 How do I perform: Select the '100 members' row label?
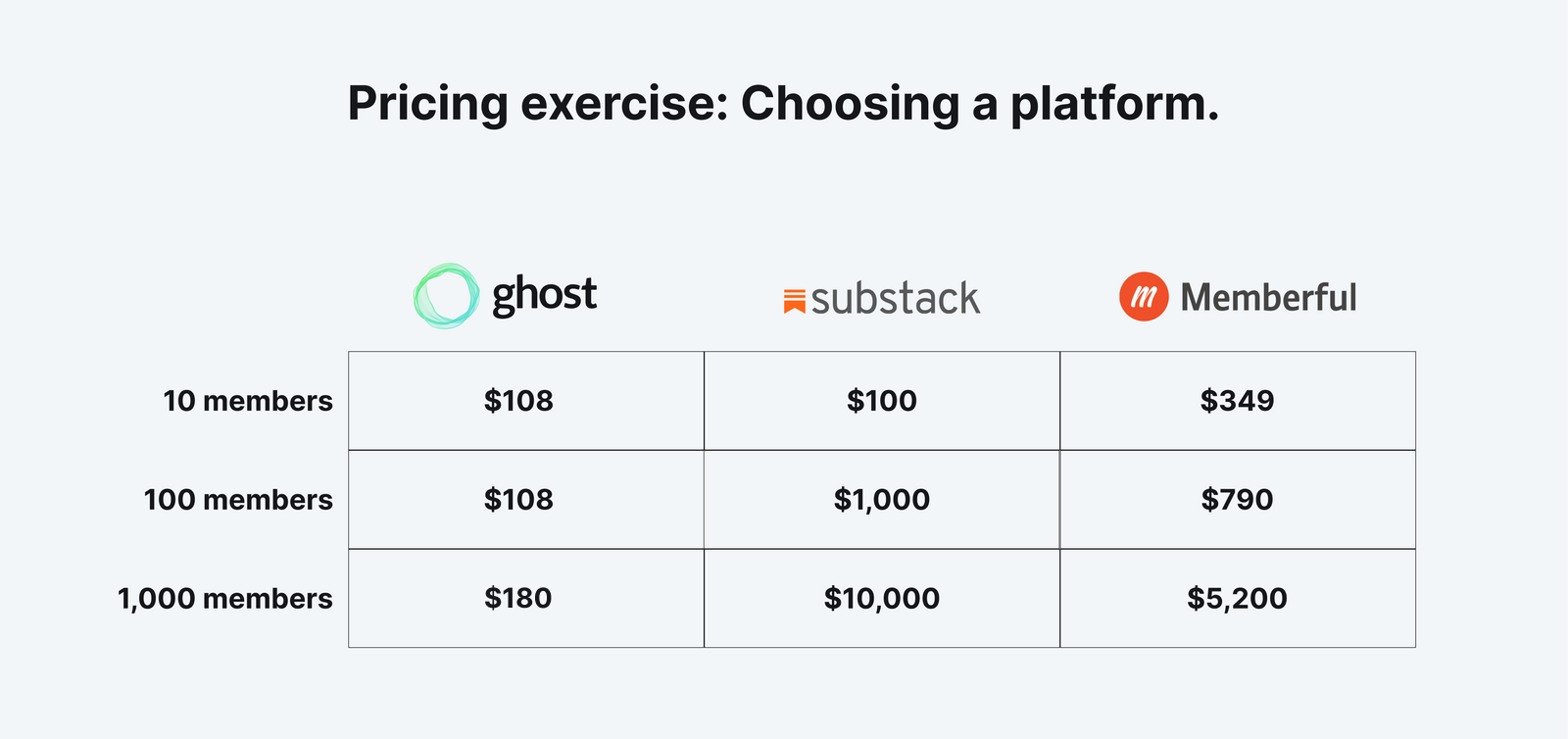click(238, 500)
